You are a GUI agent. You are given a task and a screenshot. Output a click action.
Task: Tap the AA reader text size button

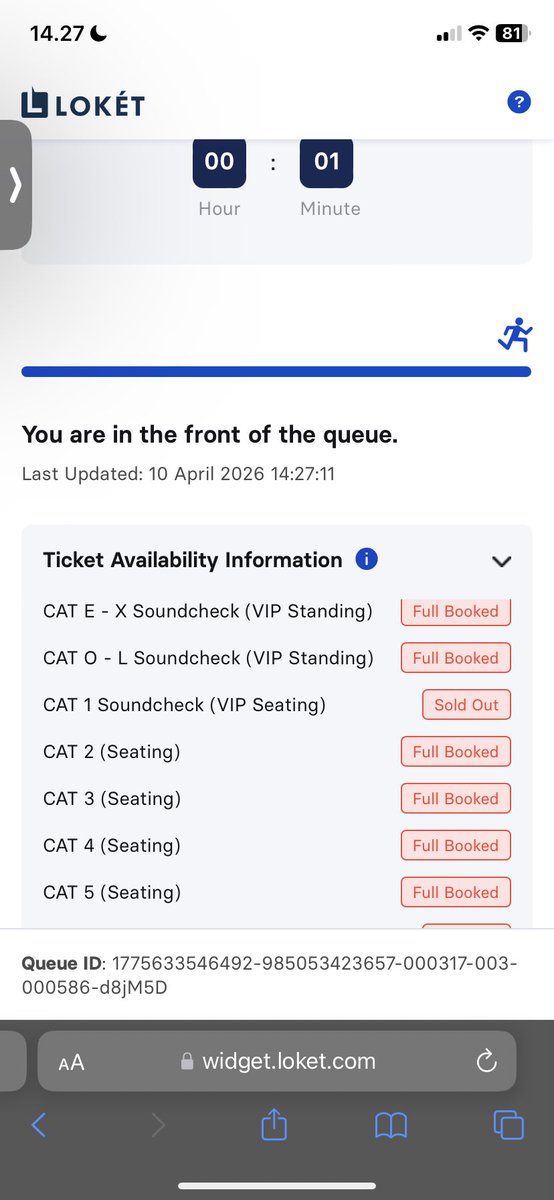pyautogui.click(x=71, y=1063)
